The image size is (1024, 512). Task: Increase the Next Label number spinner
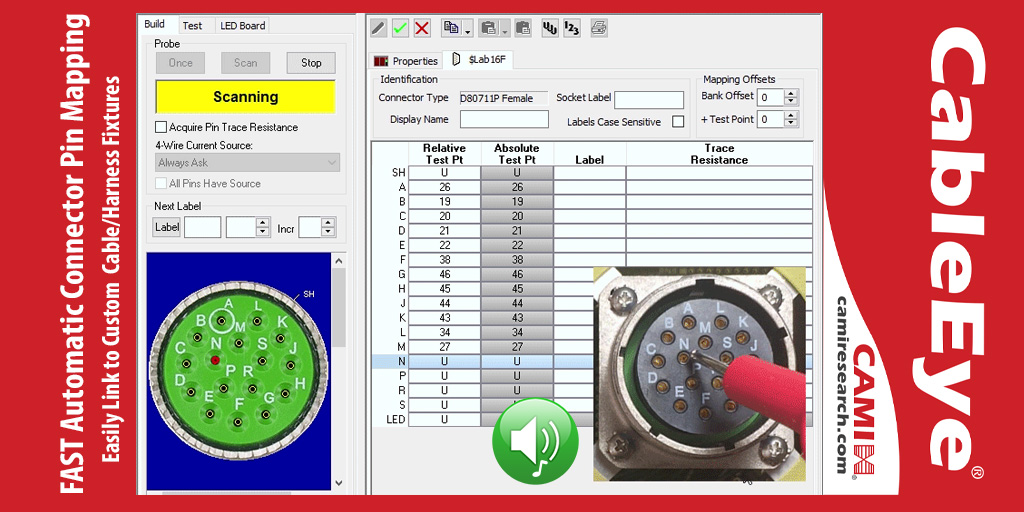click(263, 223)
